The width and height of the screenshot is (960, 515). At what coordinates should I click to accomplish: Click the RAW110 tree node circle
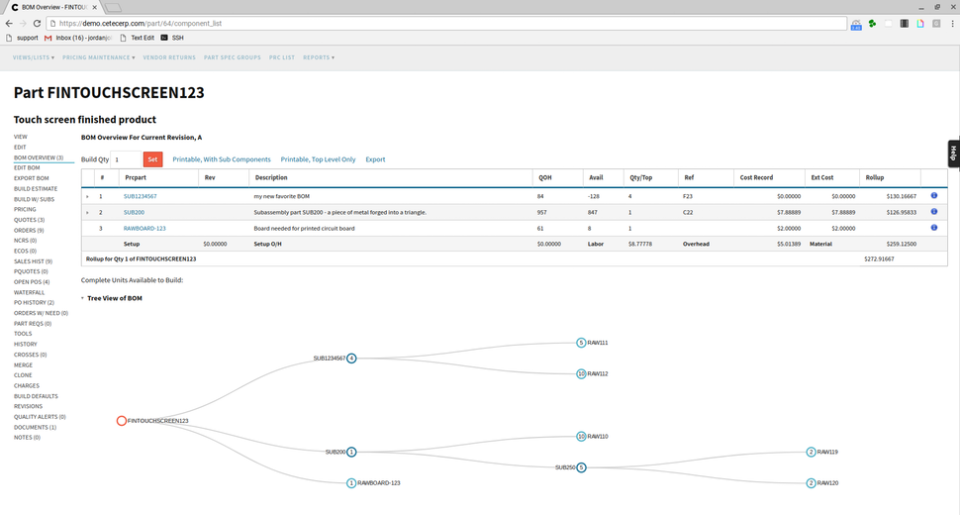(581, 436)
